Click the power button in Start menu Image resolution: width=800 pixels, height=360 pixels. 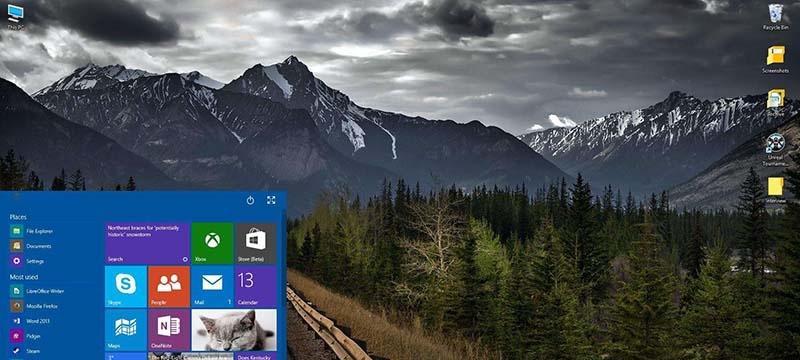[250, 200]
